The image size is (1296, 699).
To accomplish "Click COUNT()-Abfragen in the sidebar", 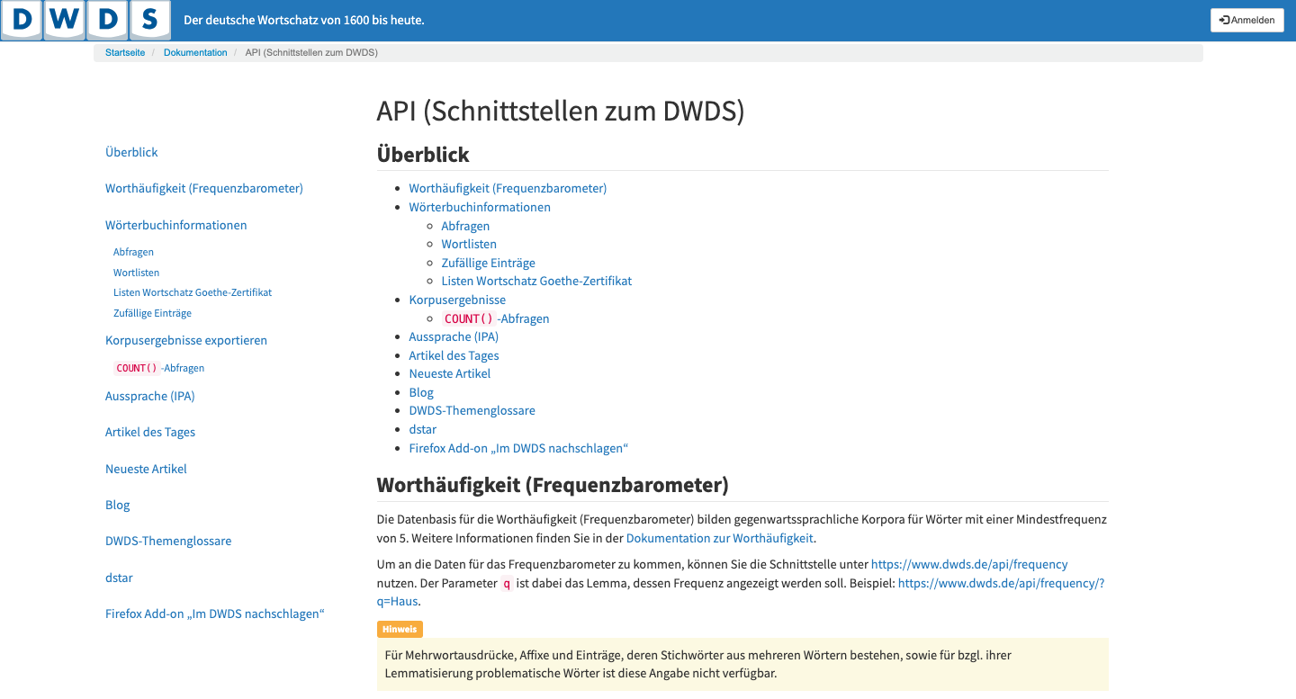I will pyautogui.click(x=160, y=368).
